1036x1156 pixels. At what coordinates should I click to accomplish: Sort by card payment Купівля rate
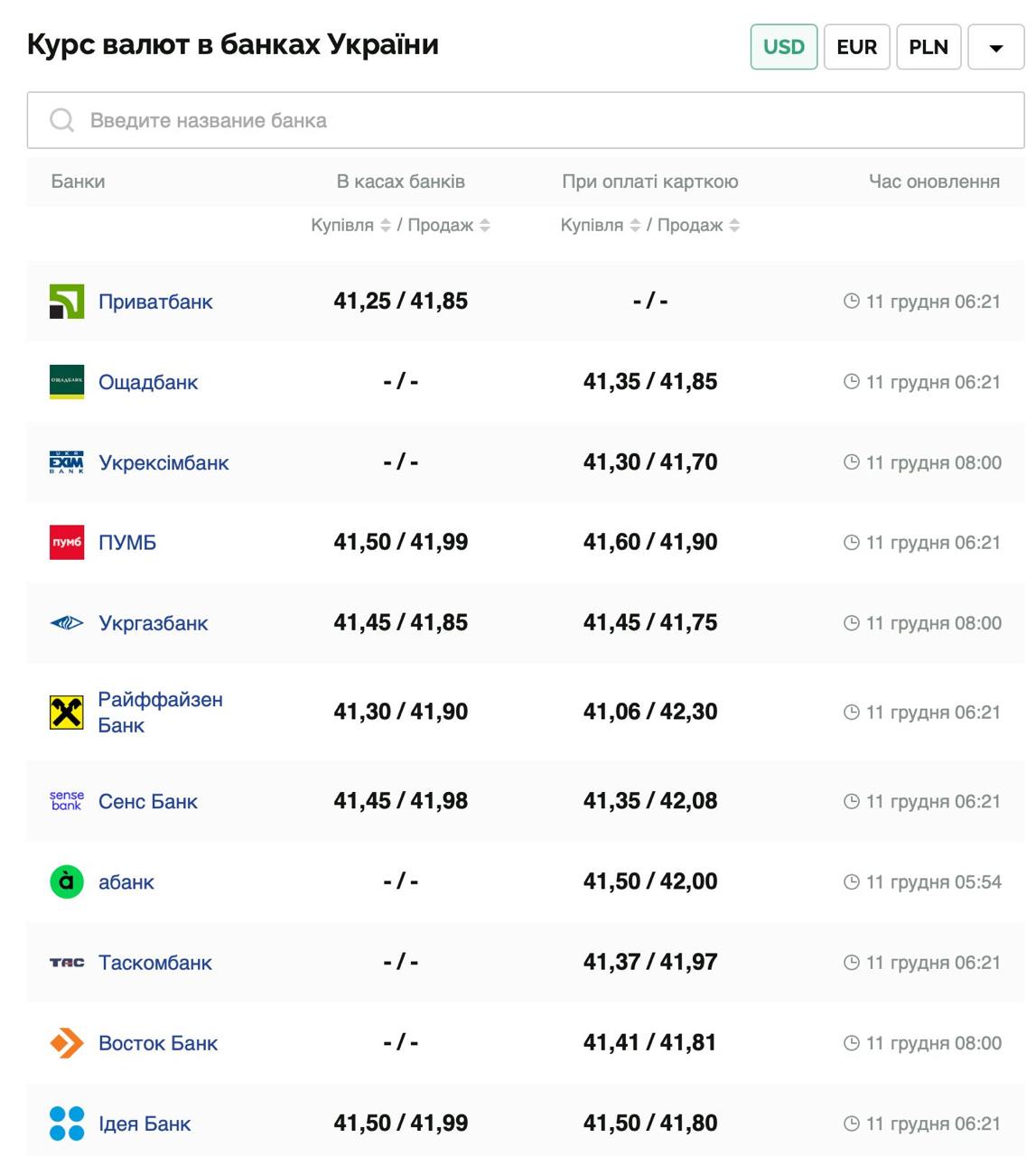tap(635, 225)
